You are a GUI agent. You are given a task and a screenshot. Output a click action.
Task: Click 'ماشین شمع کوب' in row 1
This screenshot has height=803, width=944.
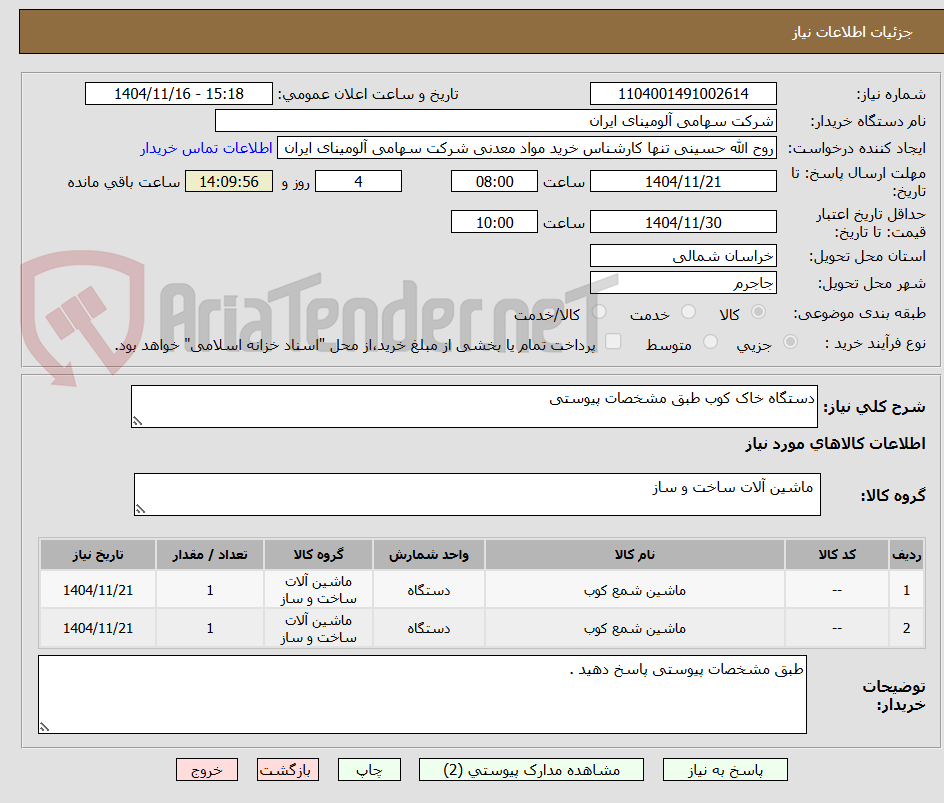[x=635, y=591]
